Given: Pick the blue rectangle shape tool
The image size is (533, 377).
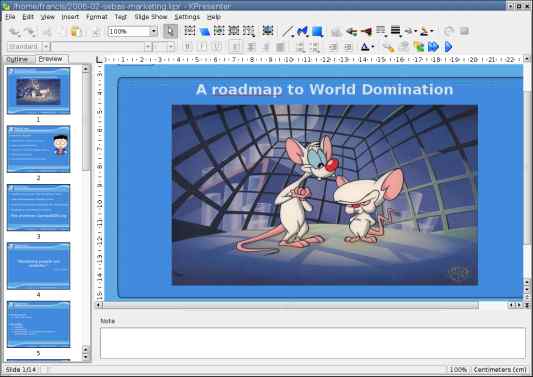Looking at the screenshot, I should tap(317, 31).
